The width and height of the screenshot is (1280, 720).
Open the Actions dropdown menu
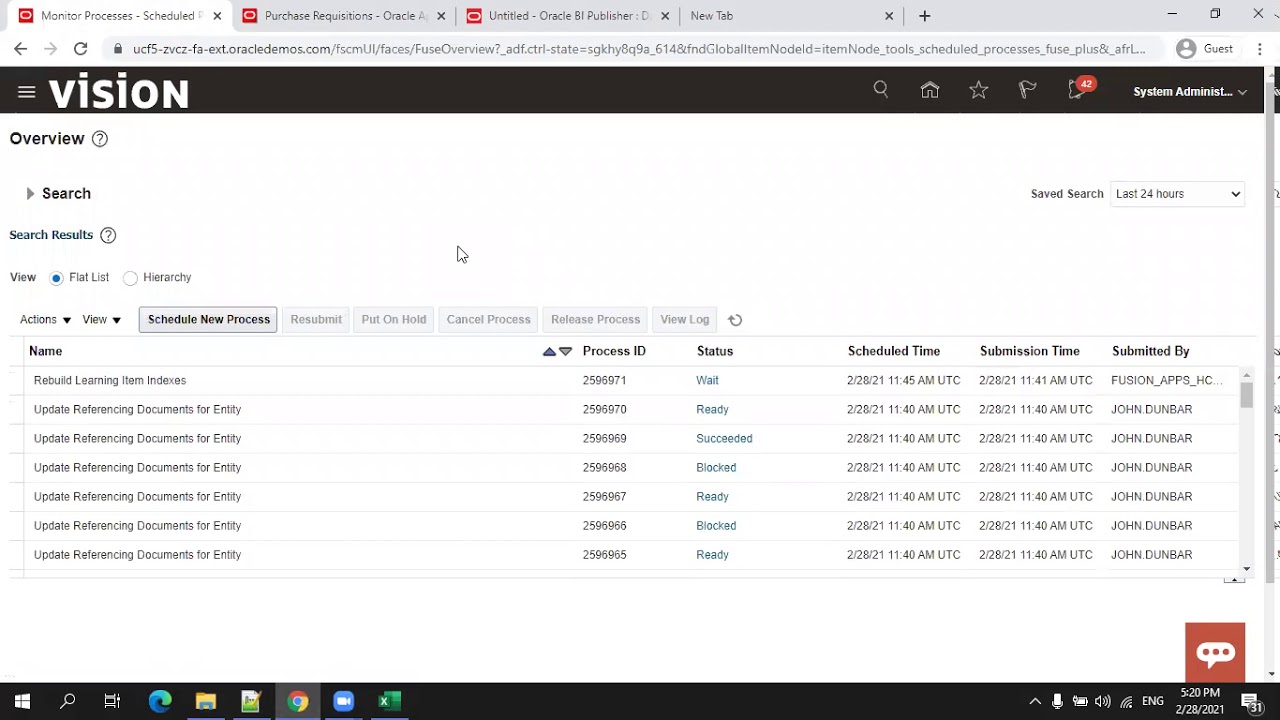45,320
